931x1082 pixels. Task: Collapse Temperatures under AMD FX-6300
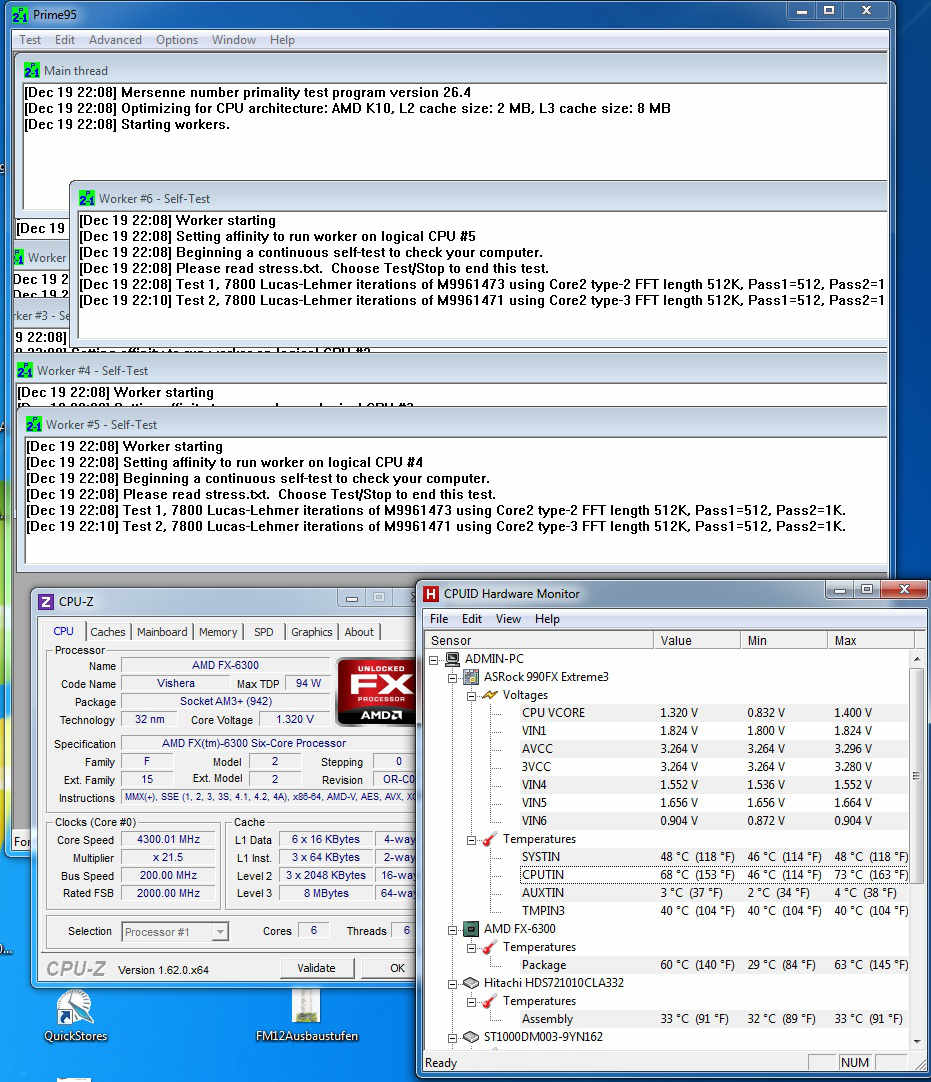tap(471, 947)
